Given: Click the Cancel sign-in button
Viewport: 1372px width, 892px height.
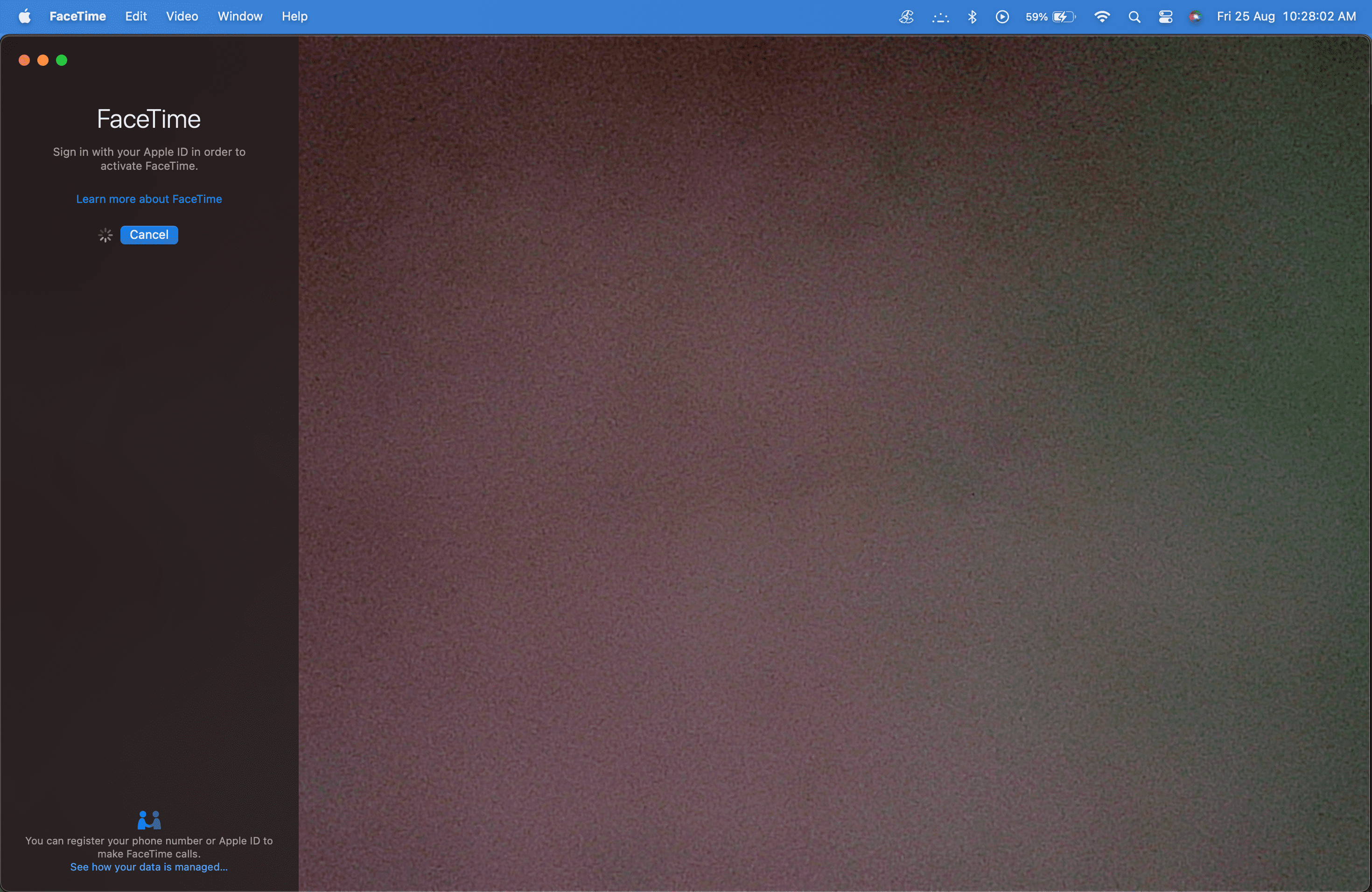Looking at the screenshot, I should (x=149, y=235).
